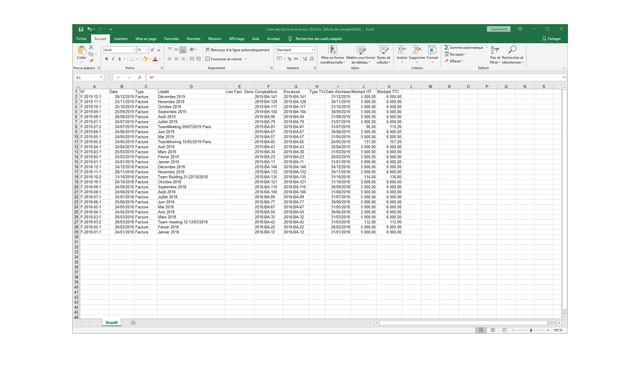Apply the thousands separator style

pyautogui.click(x=296, y=59)
